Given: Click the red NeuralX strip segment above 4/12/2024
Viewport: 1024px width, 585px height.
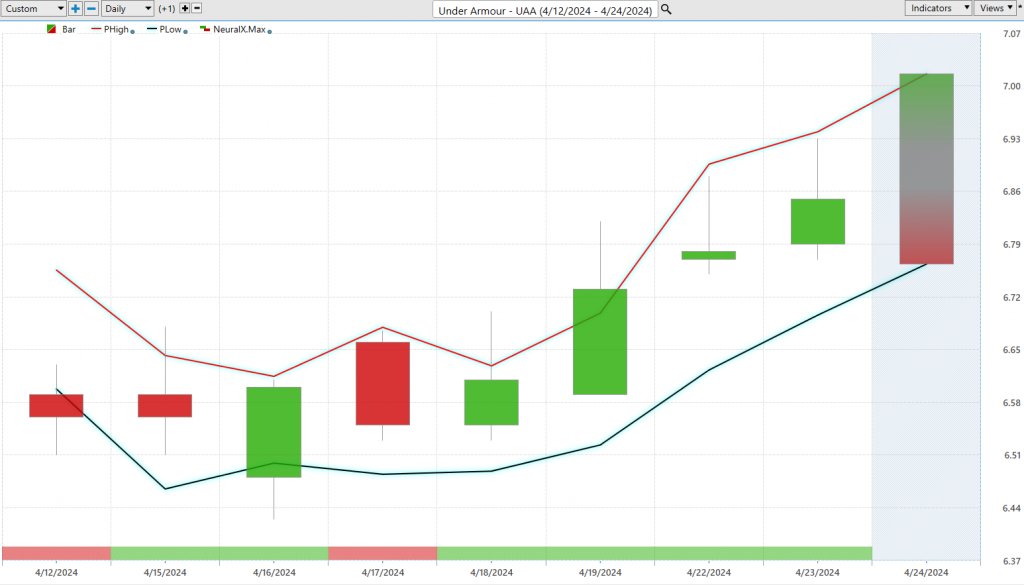Looking at the screenshot, I should click(56, 554).
